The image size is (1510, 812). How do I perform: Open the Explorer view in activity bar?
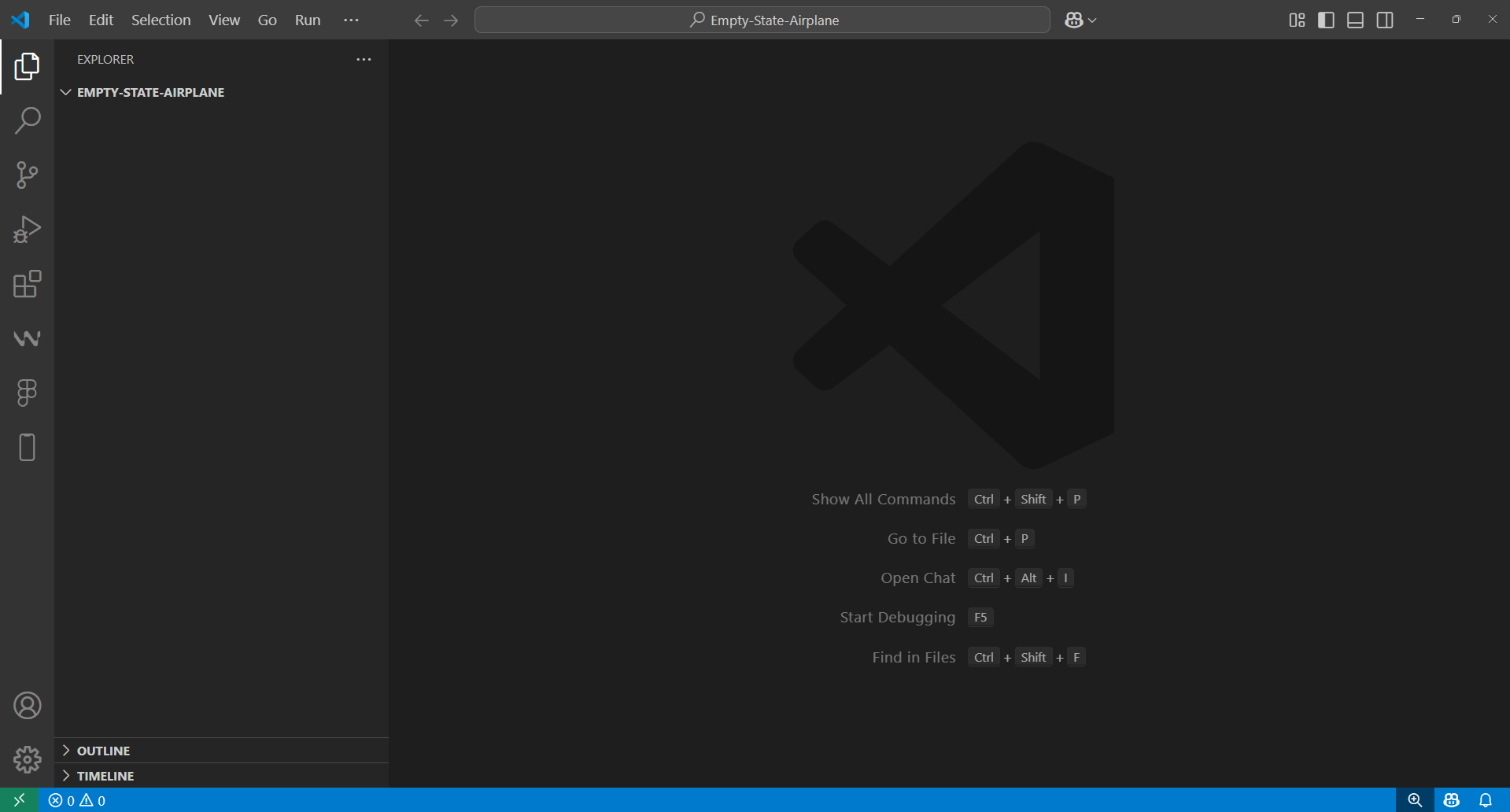(x=27, y=67)
